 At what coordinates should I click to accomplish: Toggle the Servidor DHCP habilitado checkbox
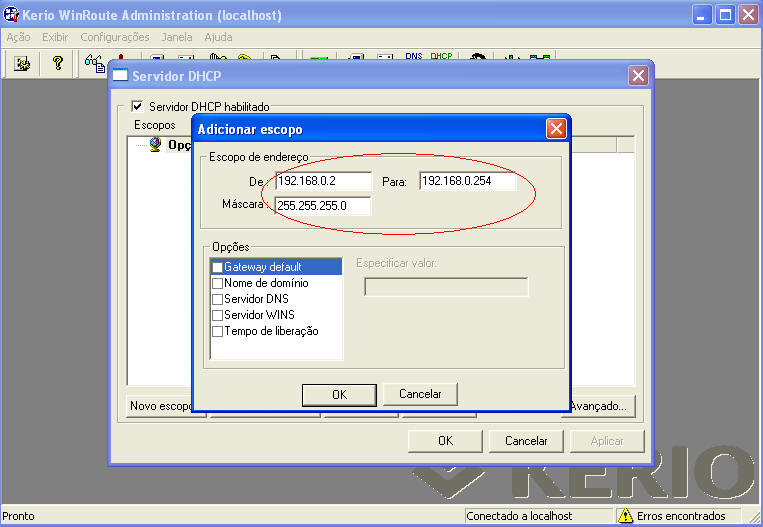138,106
